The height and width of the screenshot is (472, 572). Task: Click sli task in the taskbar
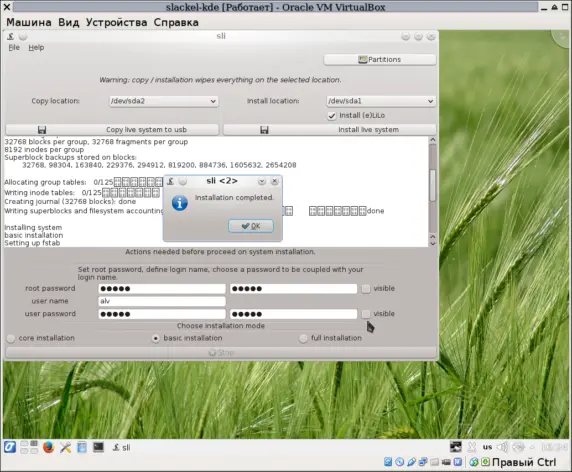click(121, 448)
